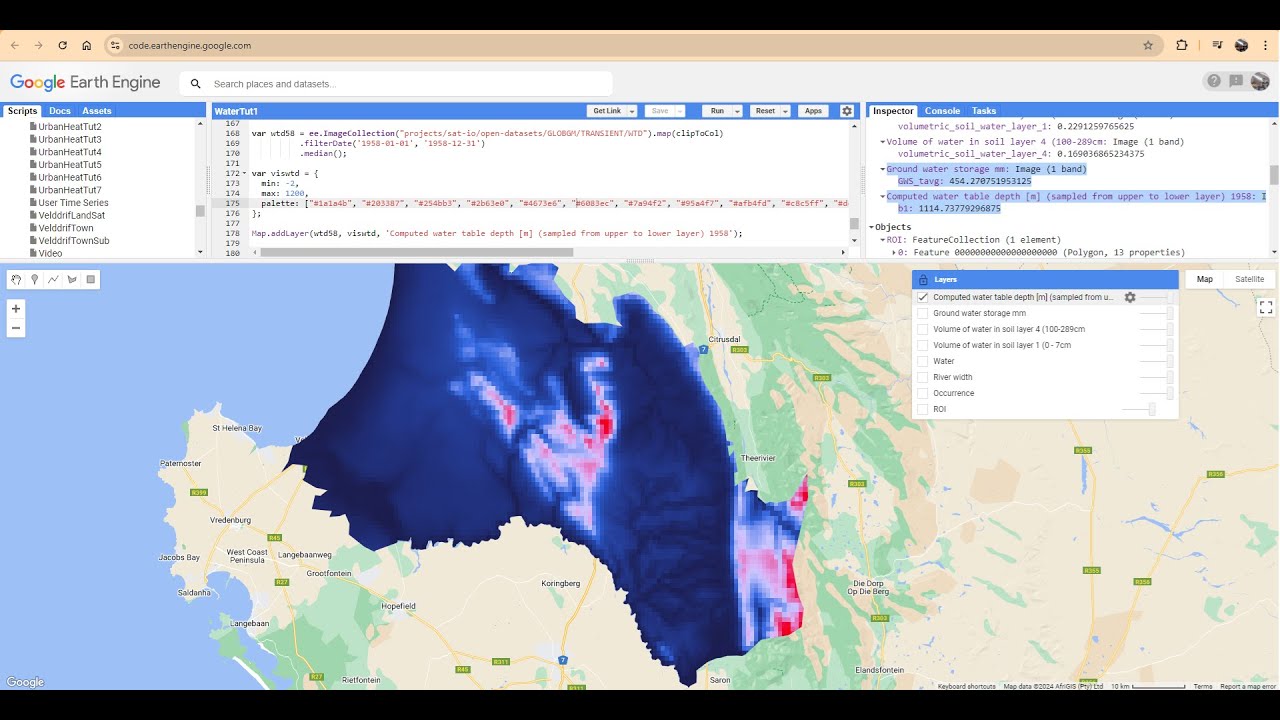Open settings gear for water table layer
The image size is (1280, 720).
[1130, 297]
